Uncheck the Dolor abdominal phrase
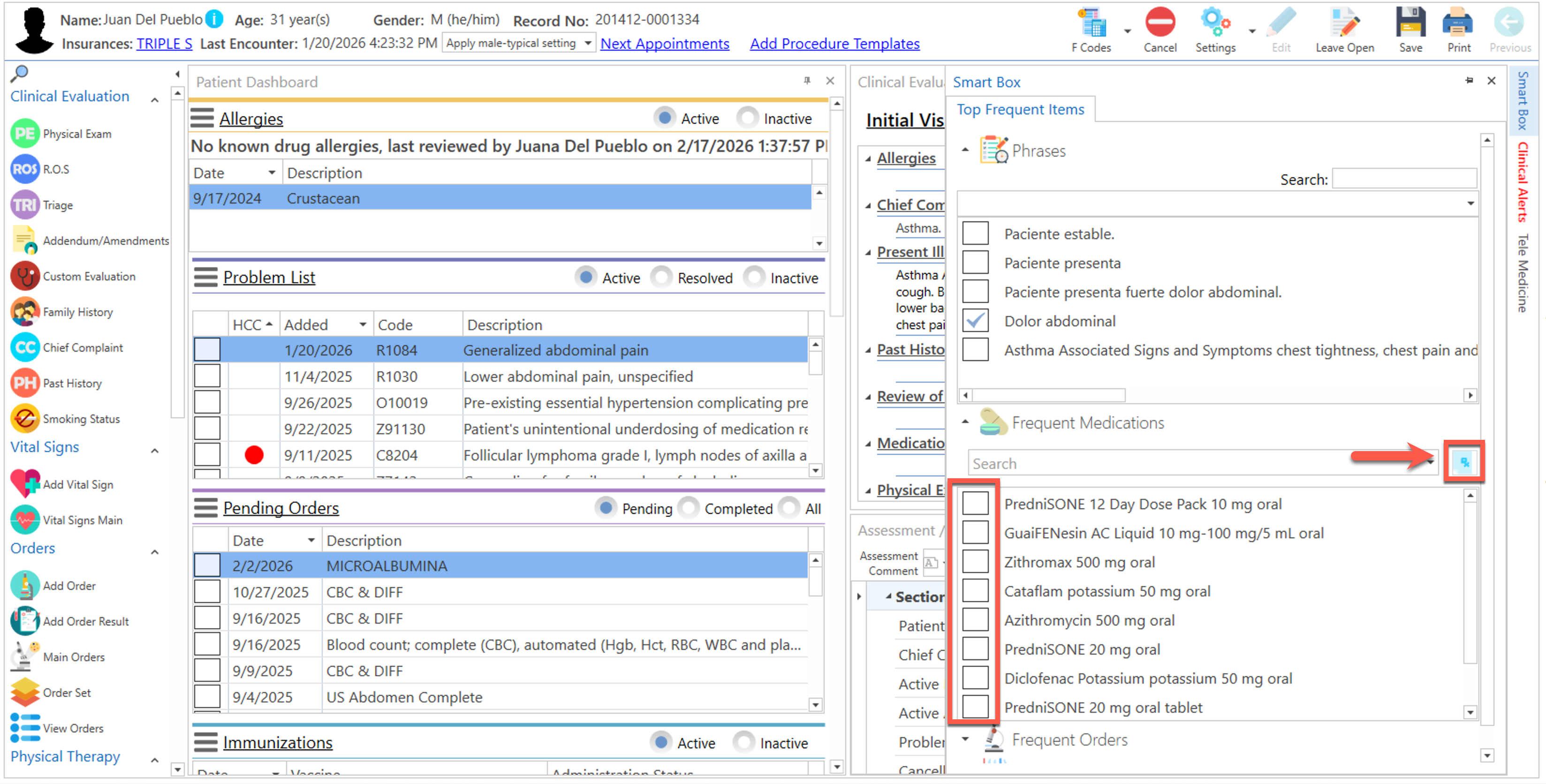 click(x=975, y=321)
